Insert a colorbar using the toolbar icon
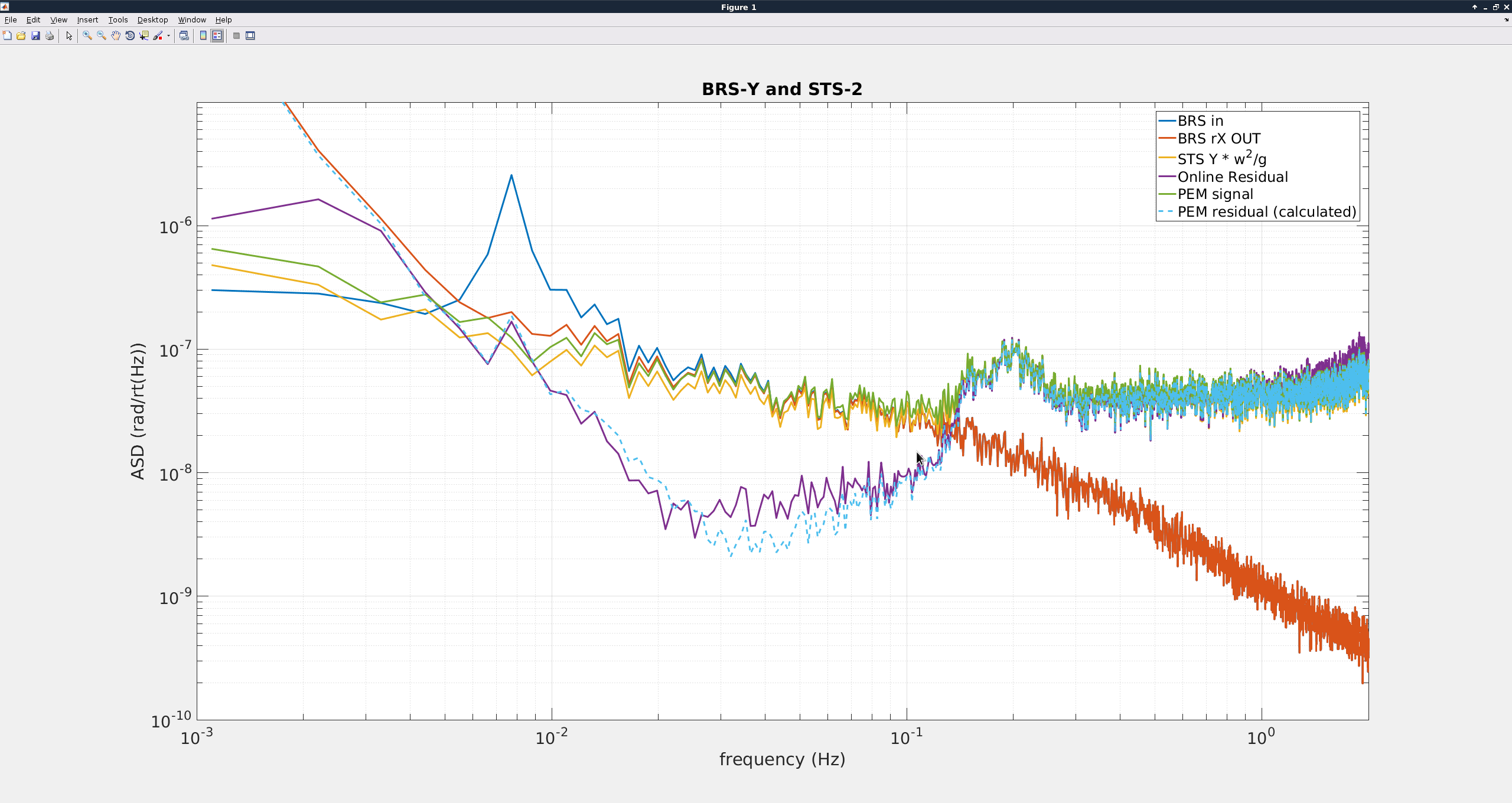The height and width of the screenshot is (803, 1512). click(x=203, y=36)
